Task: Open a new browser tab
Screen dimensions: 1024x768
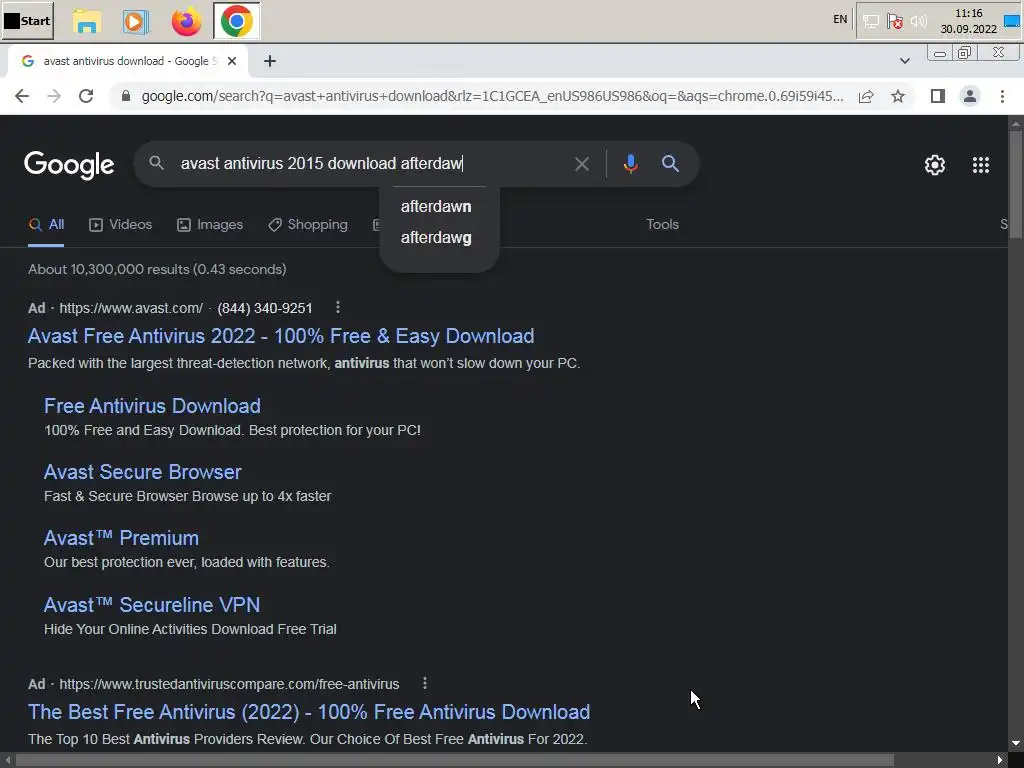Action: click(x=270, y=61)
